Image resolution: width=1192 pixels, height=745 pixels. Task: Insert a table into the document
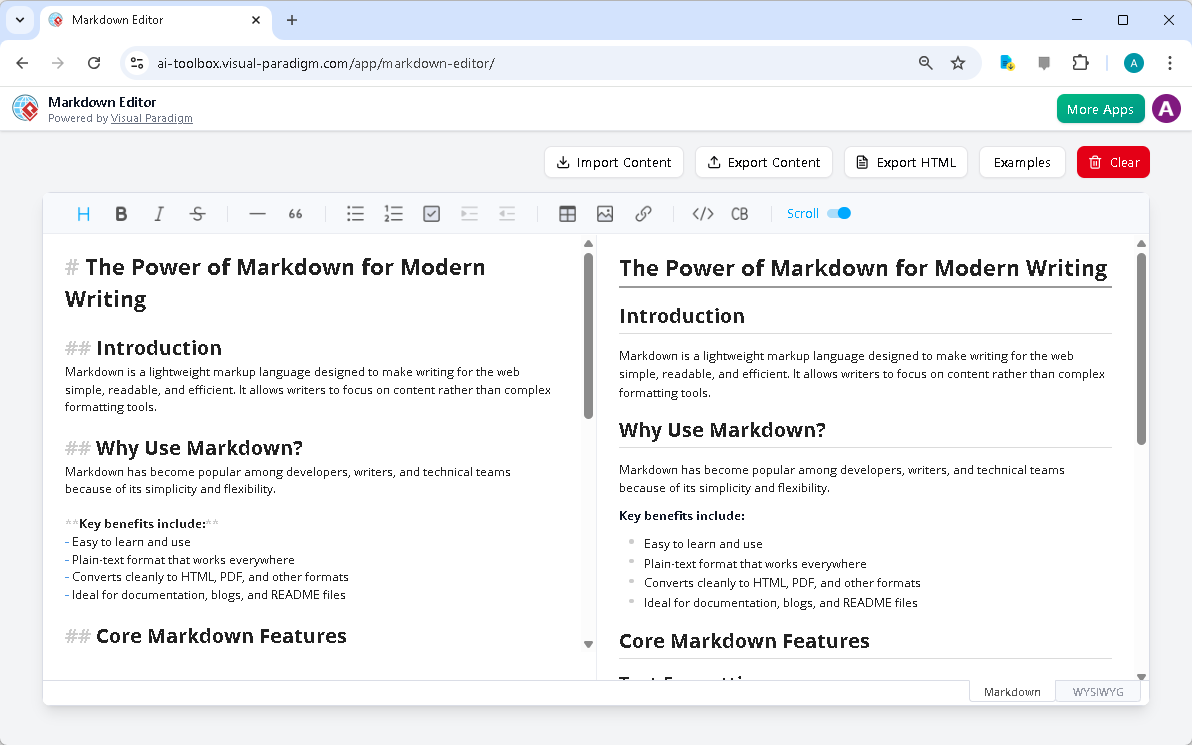(x=567, y=213)
